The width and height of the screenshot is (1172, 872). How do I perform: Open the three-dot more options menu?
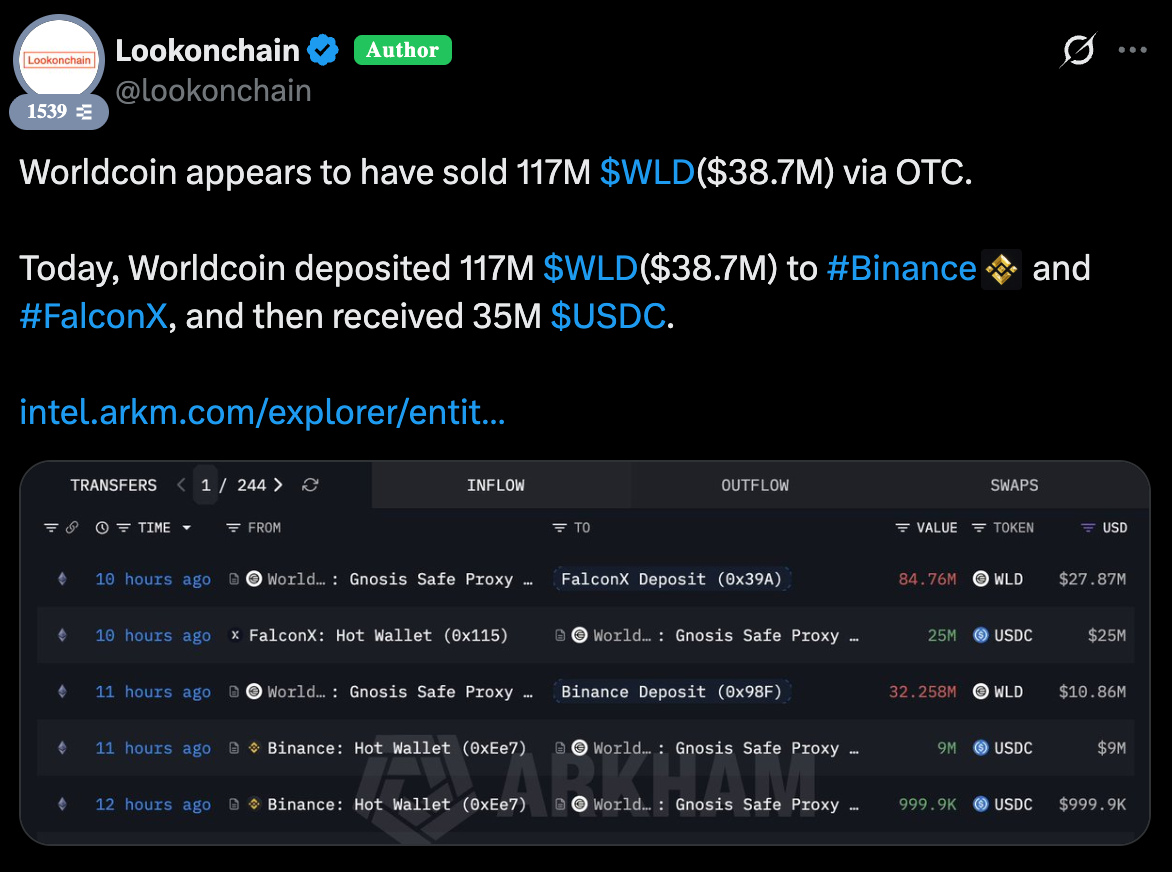(x=1132, y=50)
